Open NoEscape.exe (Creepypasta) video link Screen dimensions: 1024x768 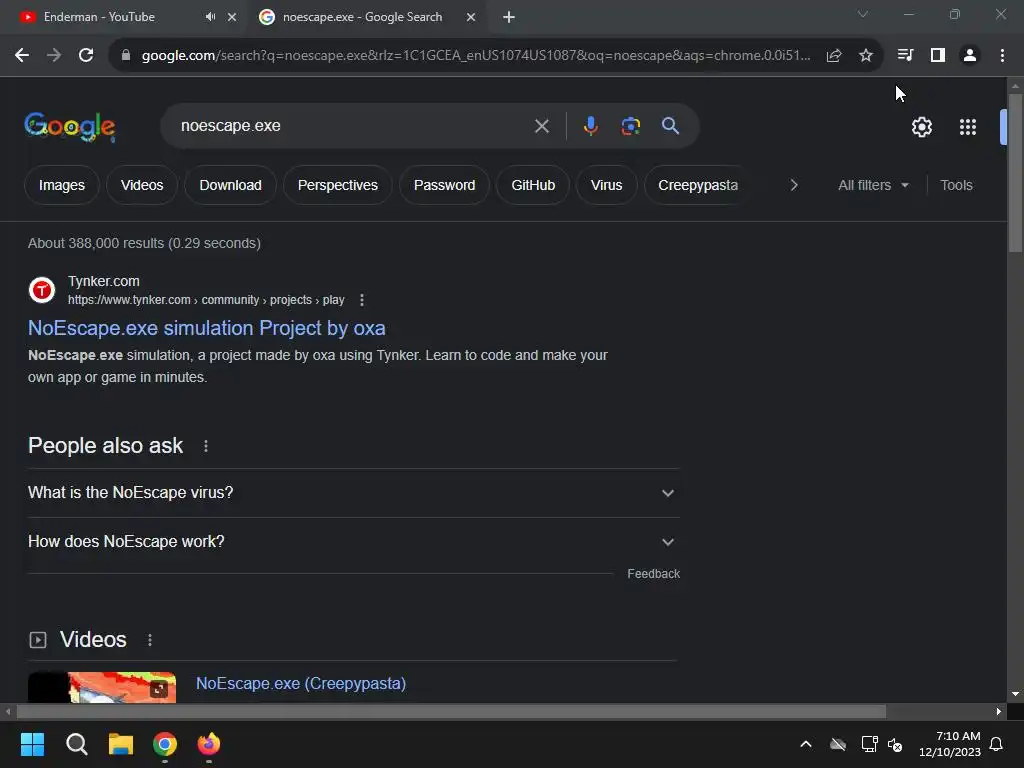pos(301,684)
